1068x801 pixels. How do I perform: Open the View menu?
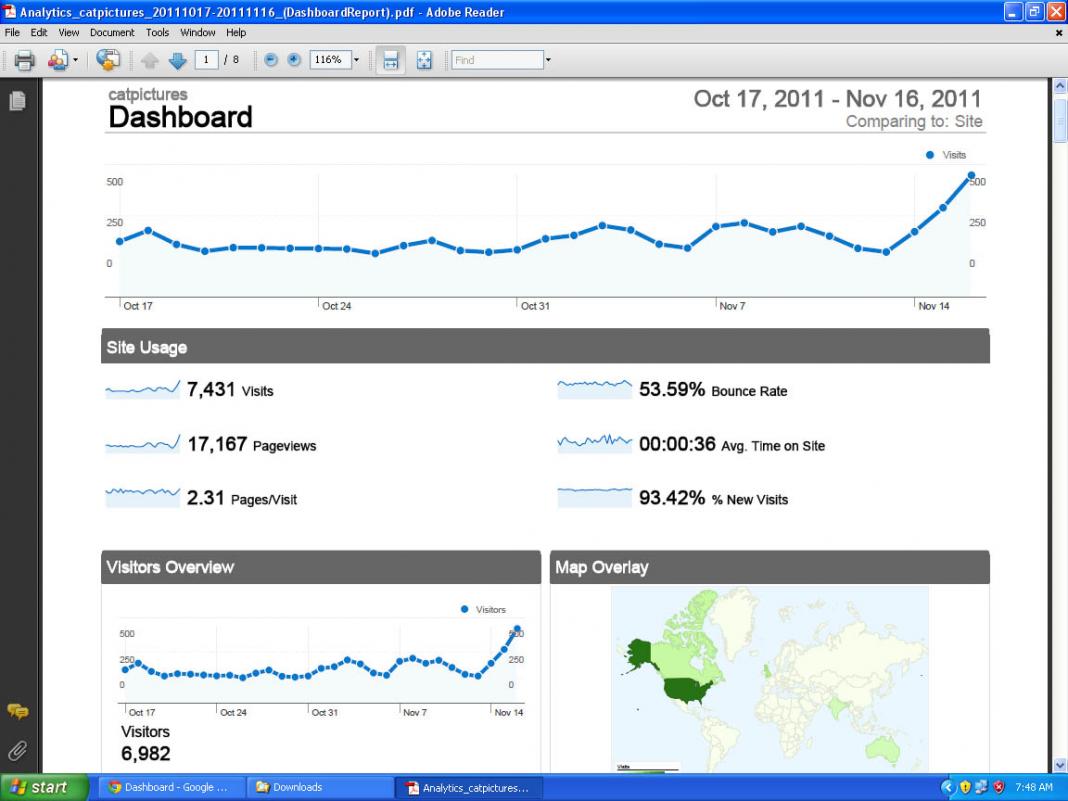pyautogui.click(x=69, y=33)
